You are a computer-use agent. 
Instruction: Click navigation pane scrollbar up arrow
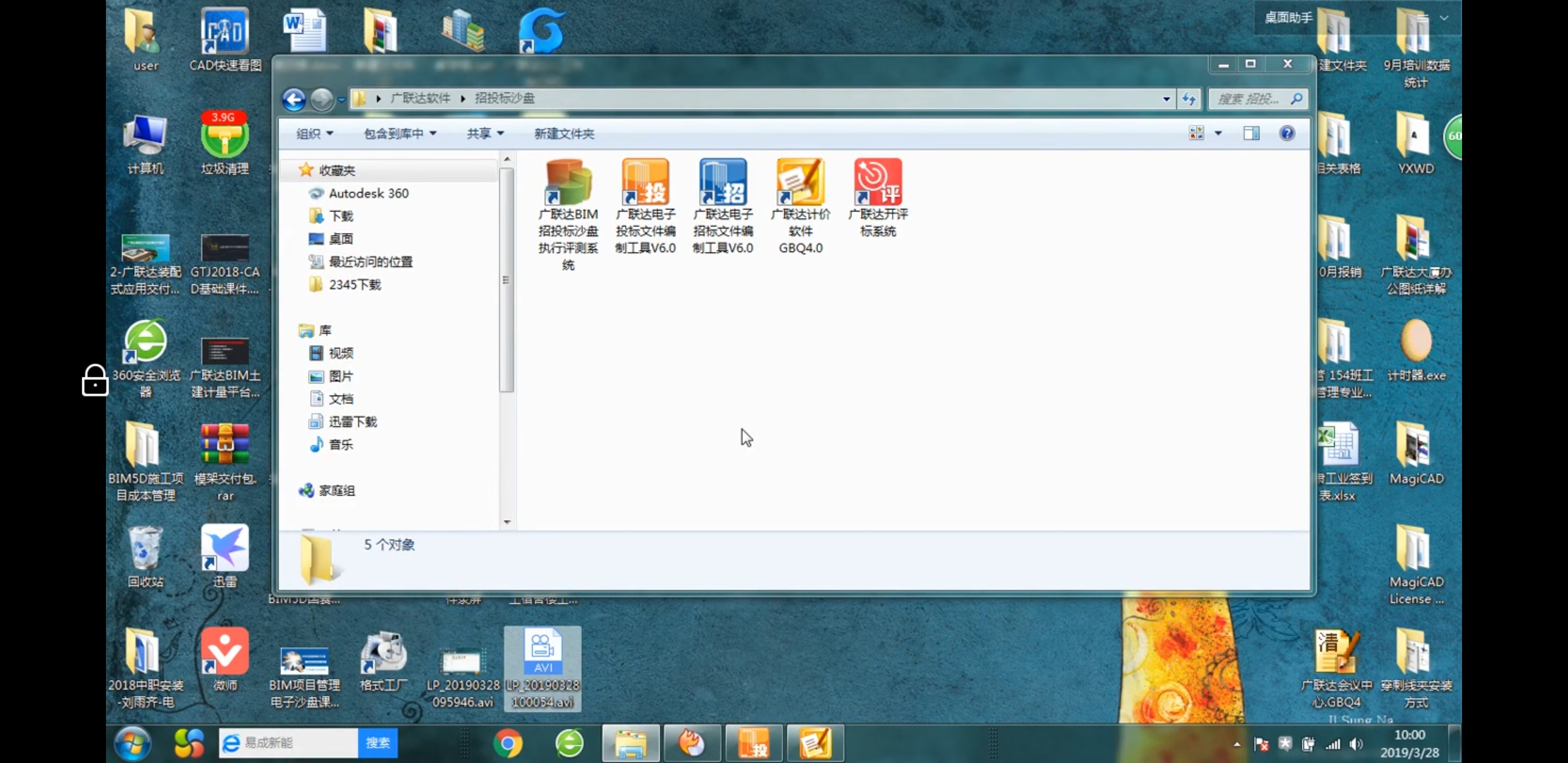pos(506,160)
